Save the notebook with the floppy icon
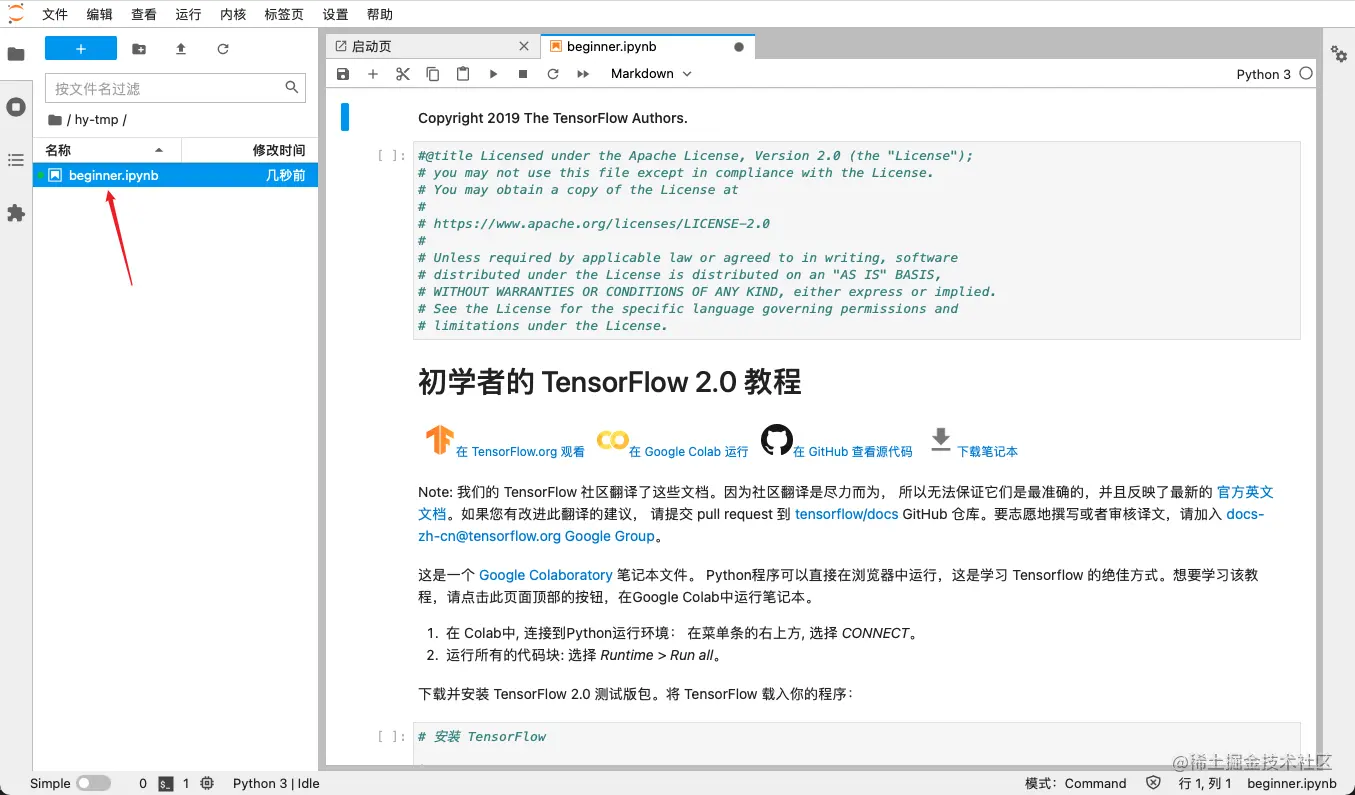 tap(343, 74)
